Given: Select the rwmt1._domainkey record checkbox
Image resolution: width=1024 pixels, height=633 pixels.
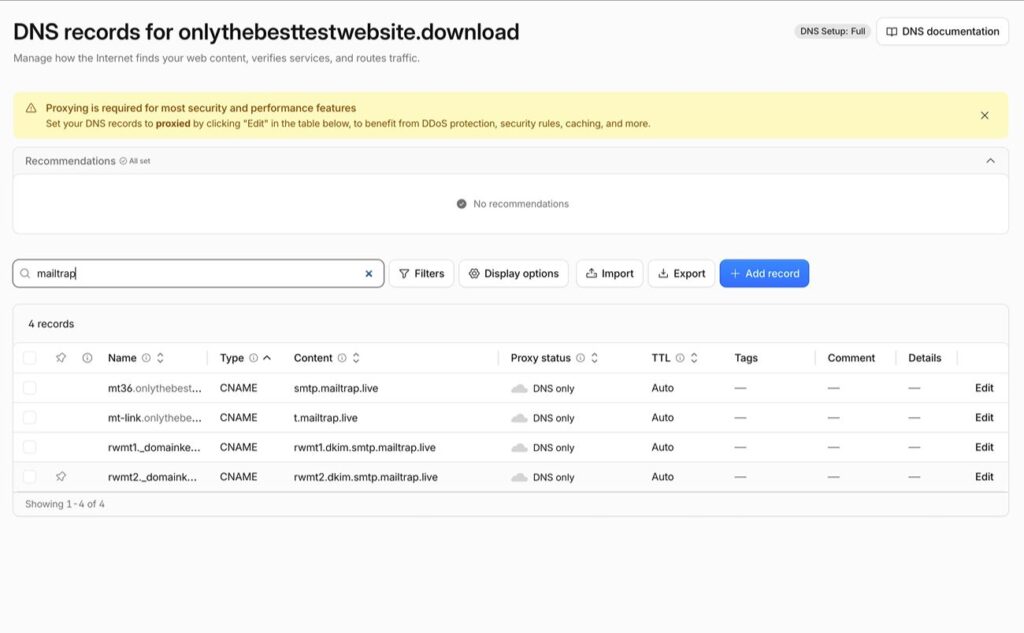Looking at the screenshot, I should click(29, 447).
